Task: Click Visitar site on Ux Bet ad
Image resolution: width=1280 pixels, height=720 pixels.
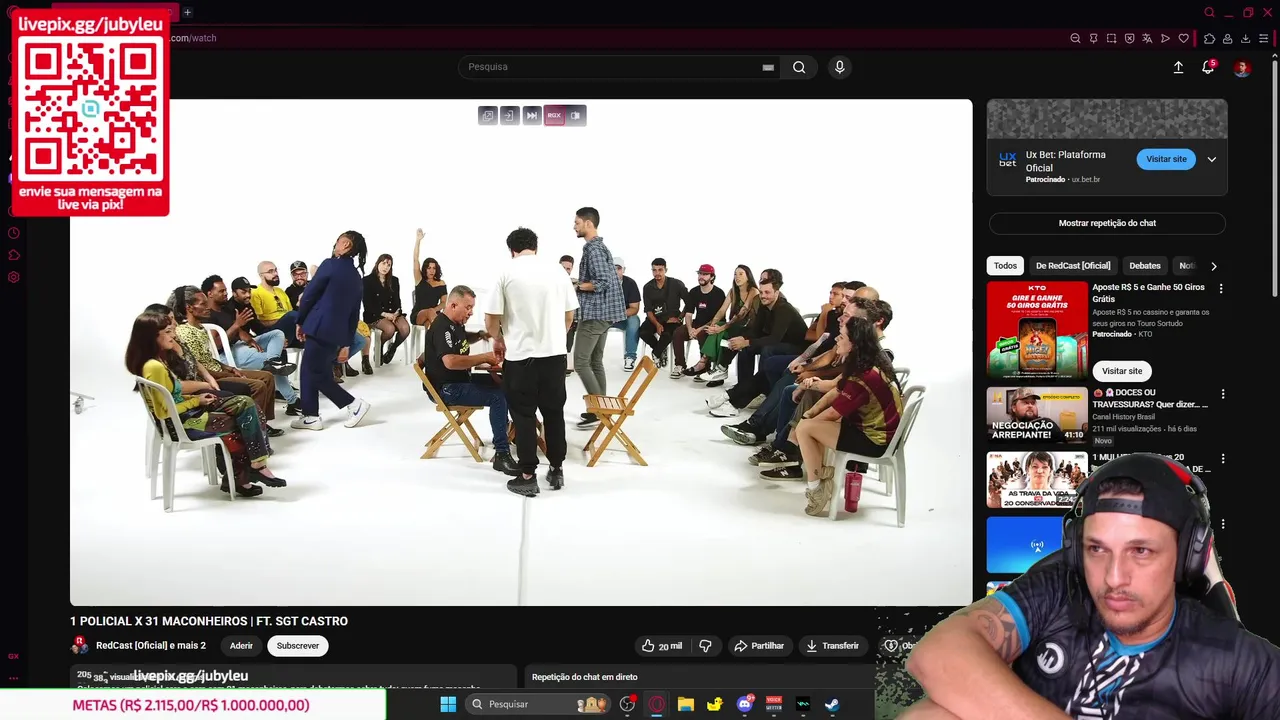Action: click(1166, 159)
